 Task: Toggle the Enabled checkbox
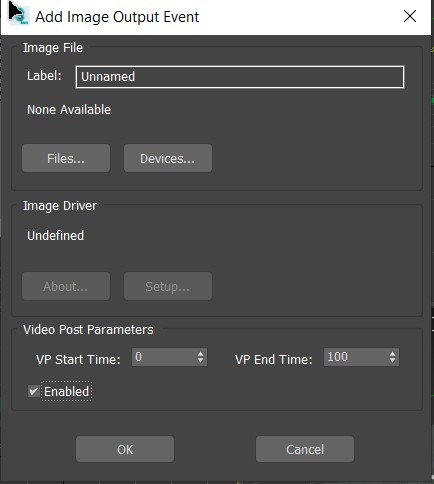pyautogui.click(x=34, y=391)
